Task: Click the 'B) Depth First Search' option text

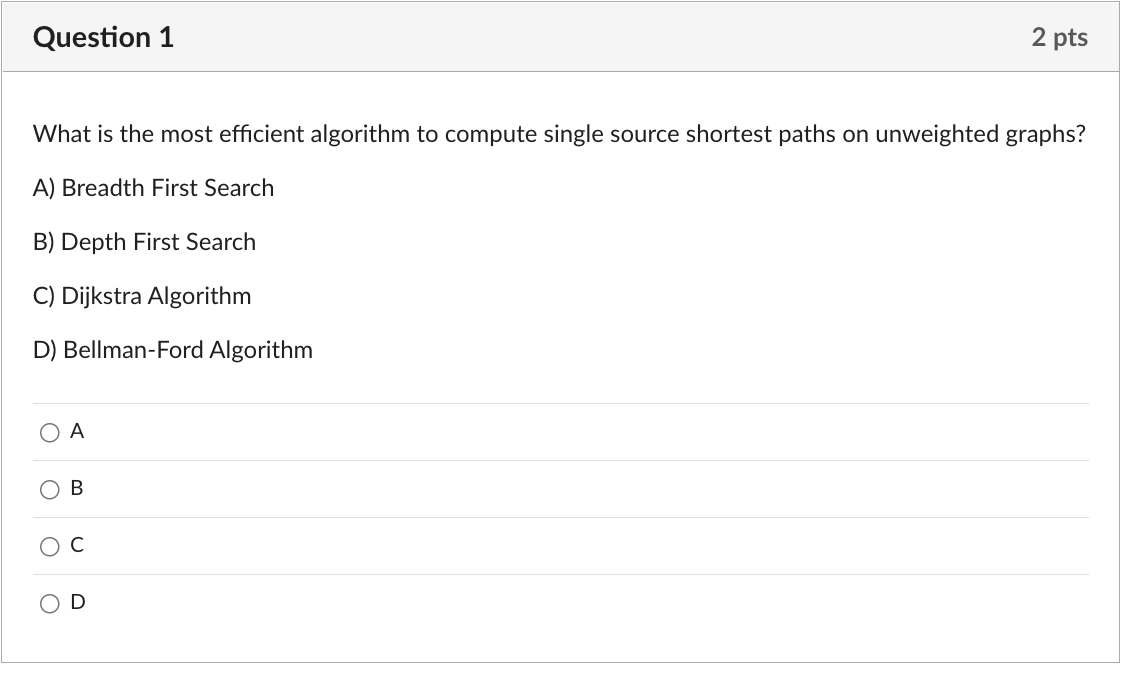Action: coord(144,242)
